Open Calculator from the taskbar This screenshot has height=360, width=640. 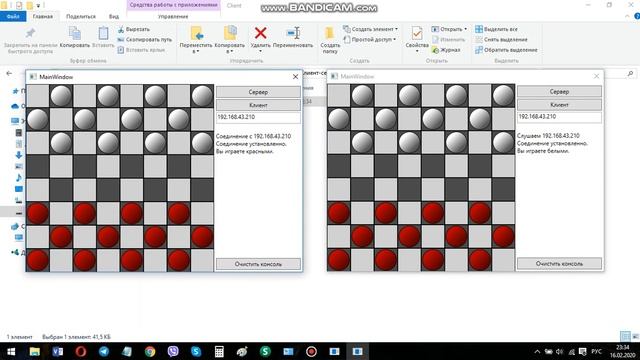219,351
